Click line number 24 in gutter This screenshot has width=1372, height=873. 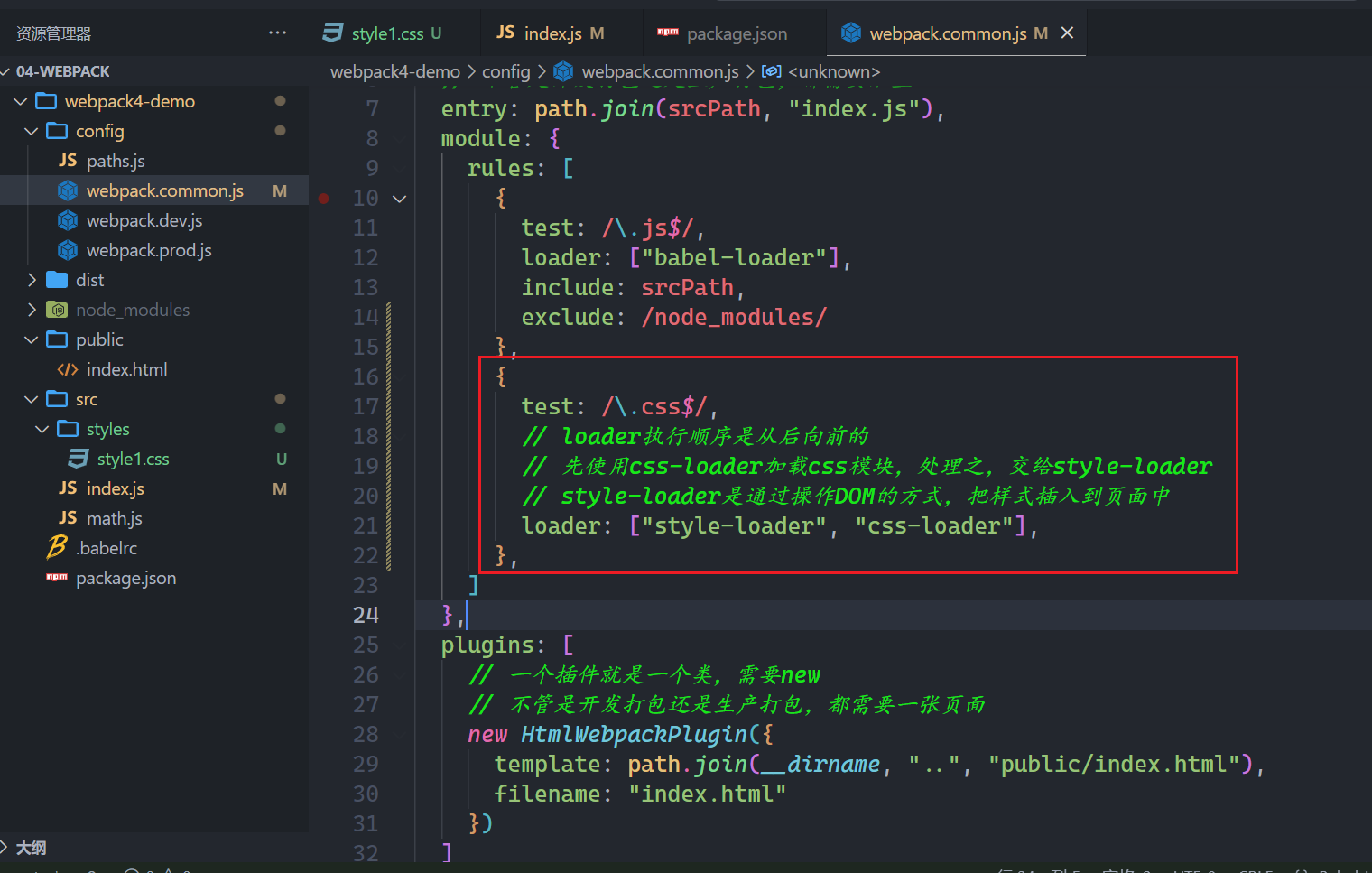[366, 615]
